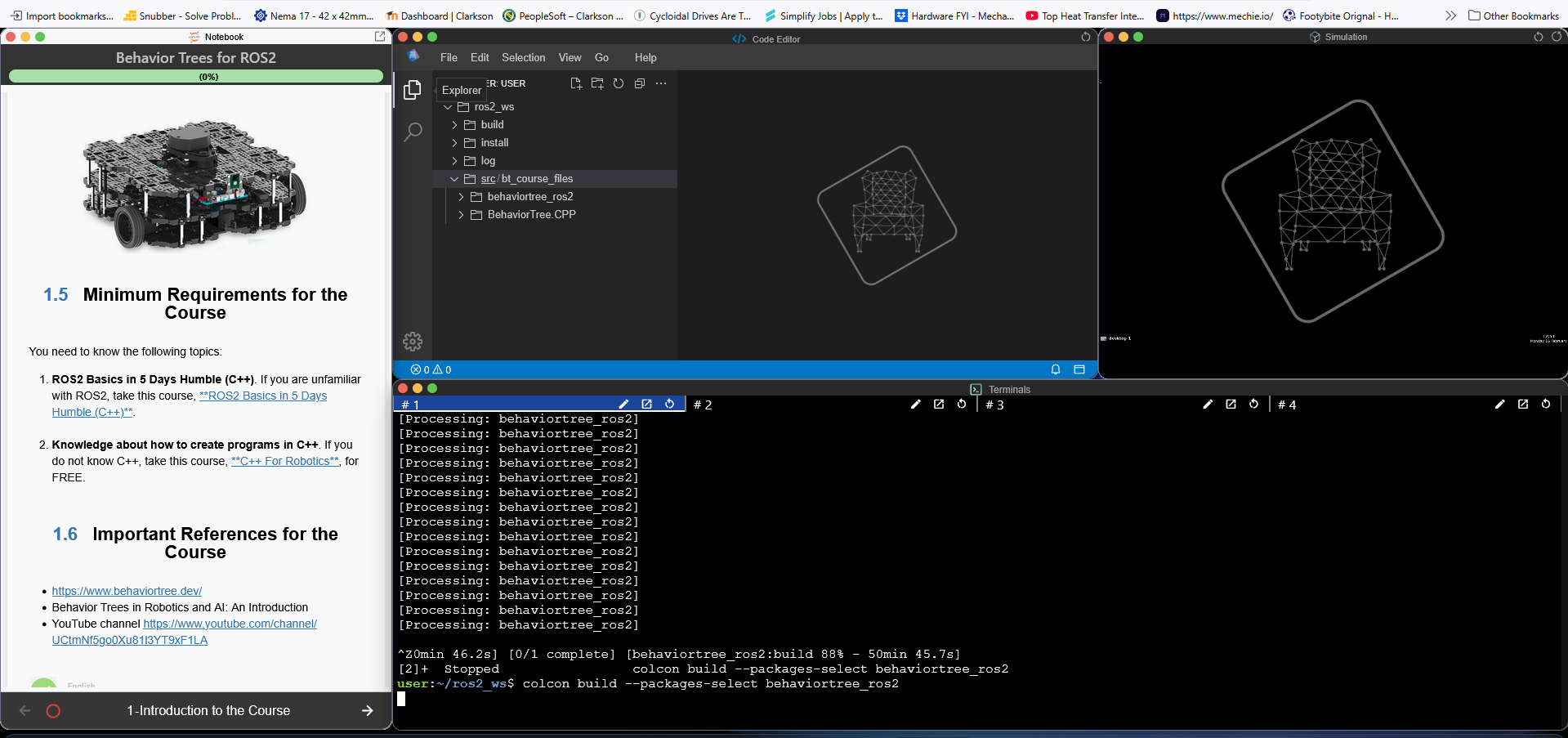
Task: Expand the build folder
Action: click(x=492, y=125)
